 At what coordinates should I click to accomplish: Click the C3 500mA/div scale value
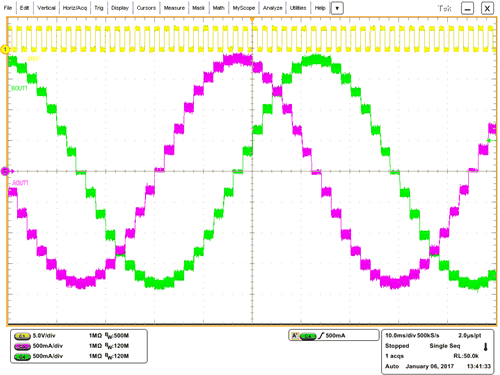coord(48,346)
